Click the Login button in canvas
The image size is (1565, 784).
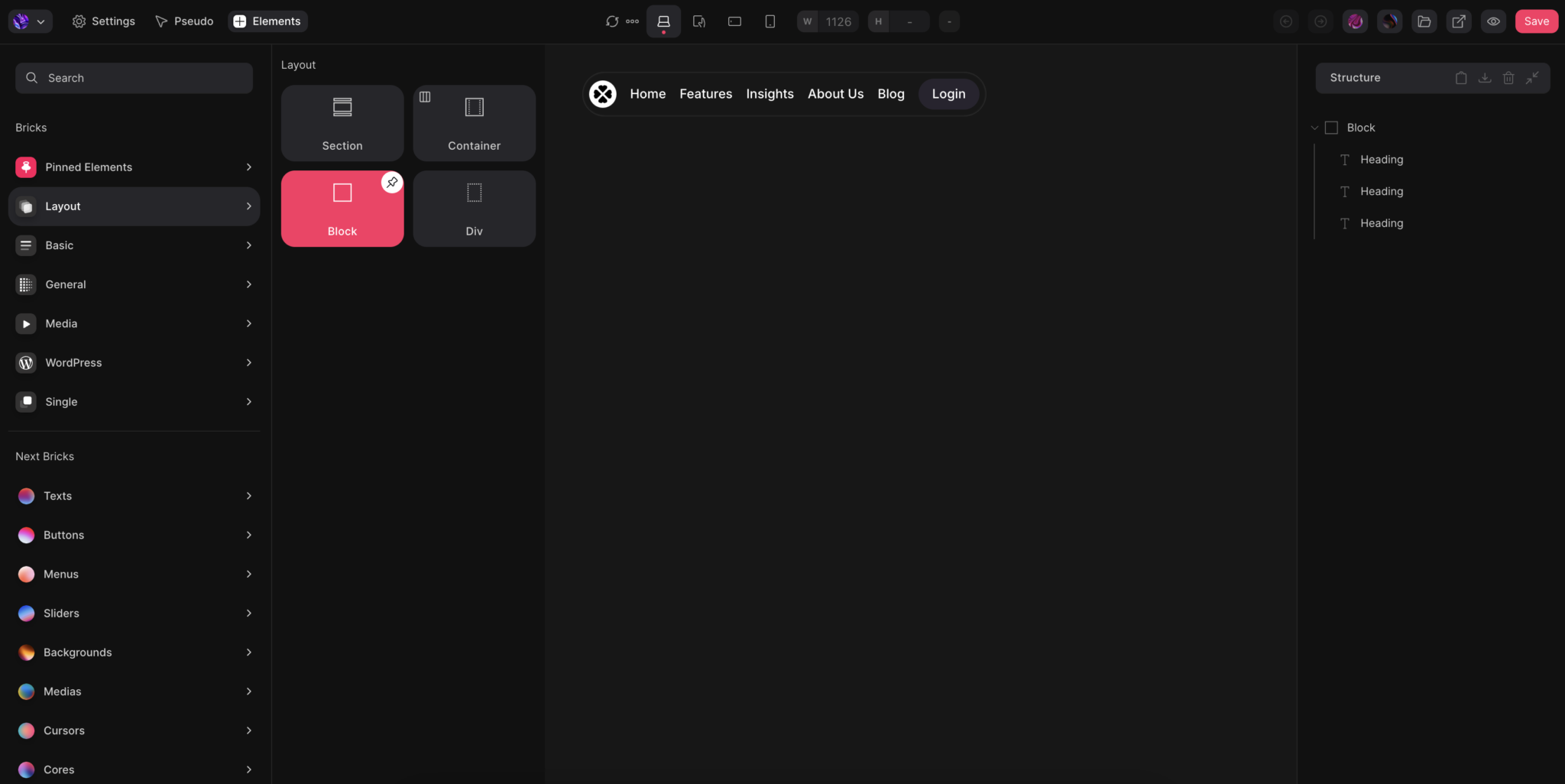click(x=948, y=94)
